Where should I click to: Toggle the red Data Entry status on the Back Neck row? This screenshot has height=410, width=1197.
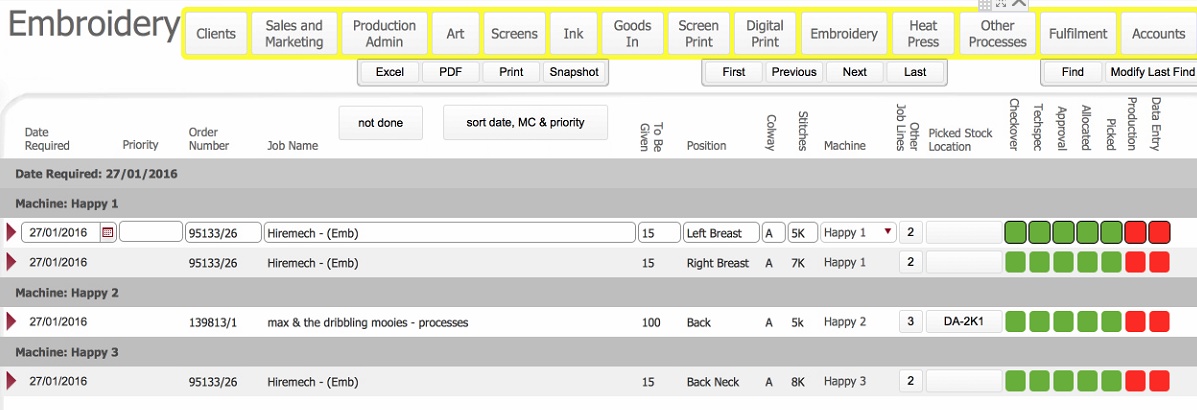(1159, 381)
